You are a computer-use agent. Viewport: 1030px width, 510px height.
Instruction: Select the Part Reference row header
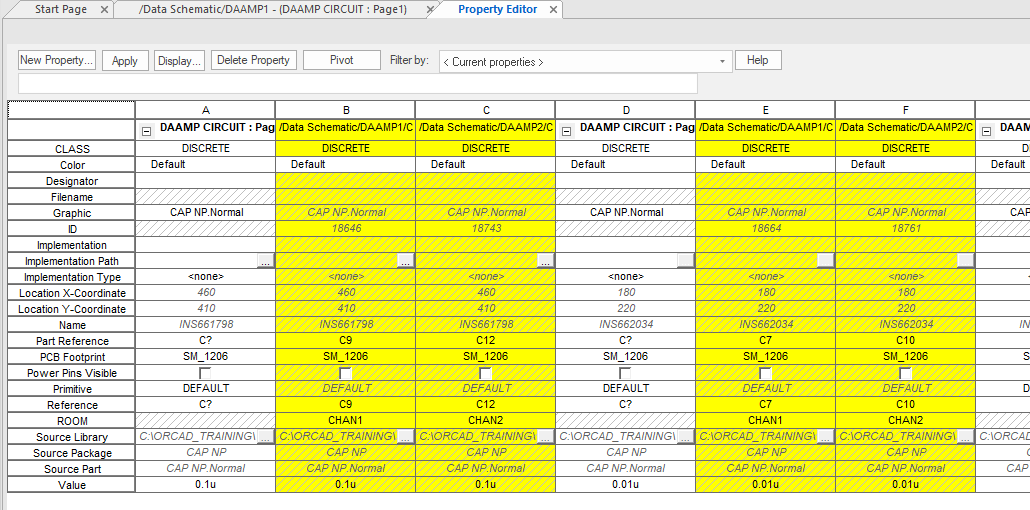tap(72, 341)
